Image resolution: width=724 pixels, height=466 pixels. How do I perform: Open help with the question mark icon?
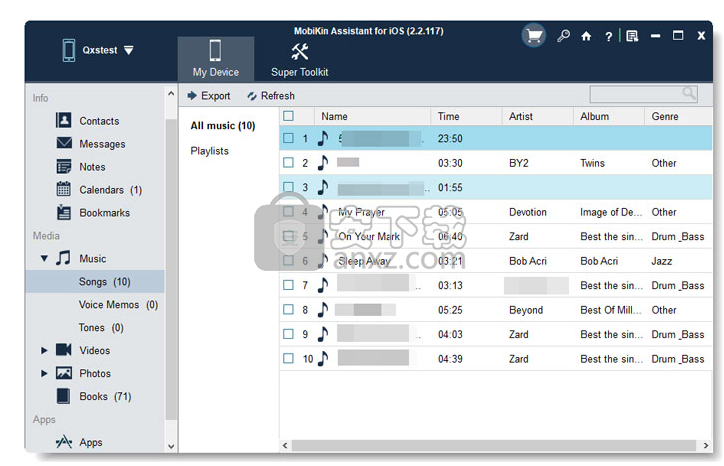coord(609,36)
